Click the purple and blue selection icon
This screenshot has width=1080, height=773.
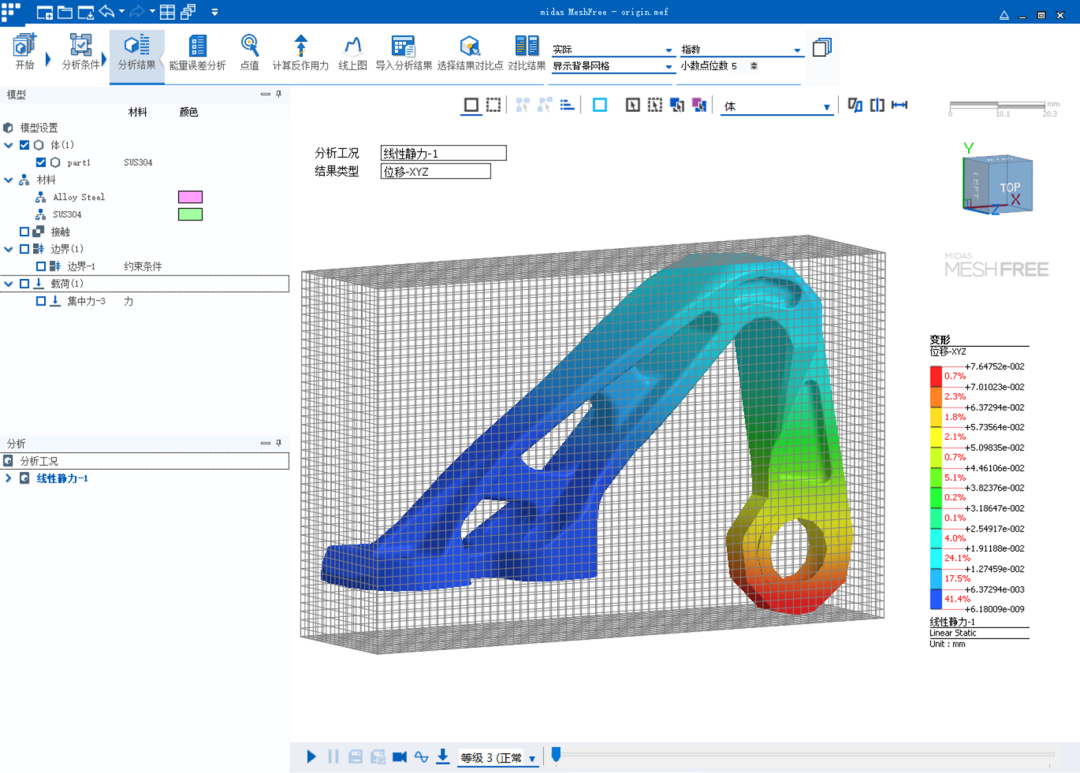click(699, 105)
